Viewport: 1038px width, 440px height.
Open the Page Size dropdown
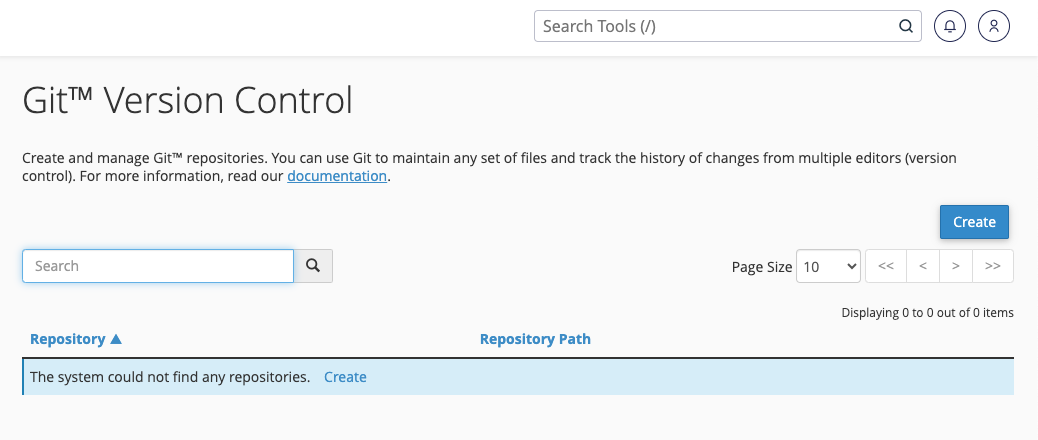(828, 266)
